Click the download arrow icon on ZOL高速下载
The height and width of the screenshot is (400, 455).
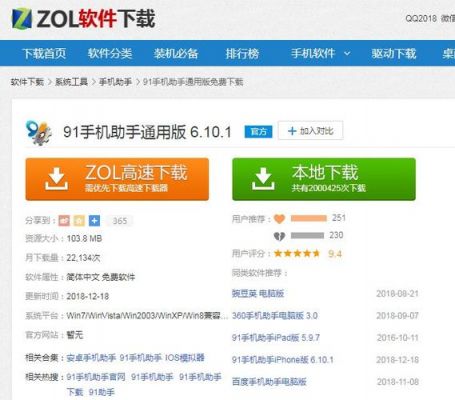point(56,179)
